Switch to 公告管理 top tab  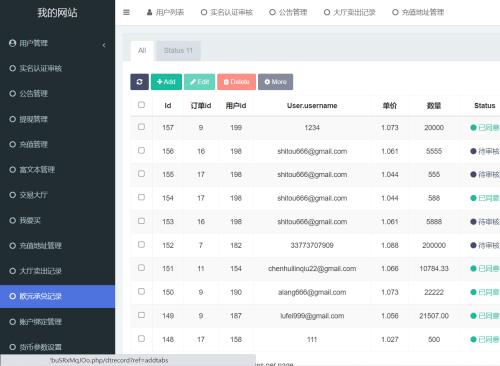tap(288, 12)
